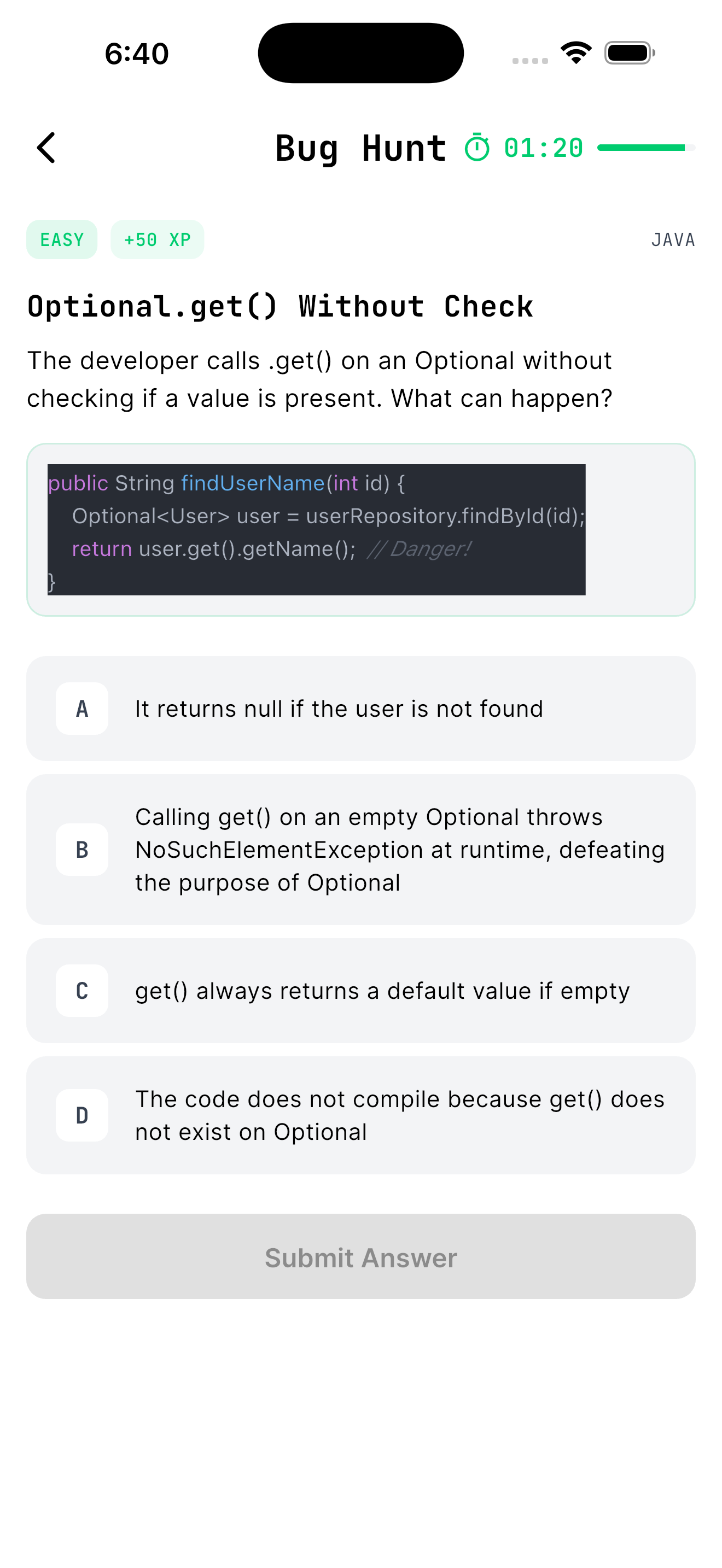Viewport: 722px width, 1568px height.
Task: Tap the letter D option badge
Action: click(82, 1115)
